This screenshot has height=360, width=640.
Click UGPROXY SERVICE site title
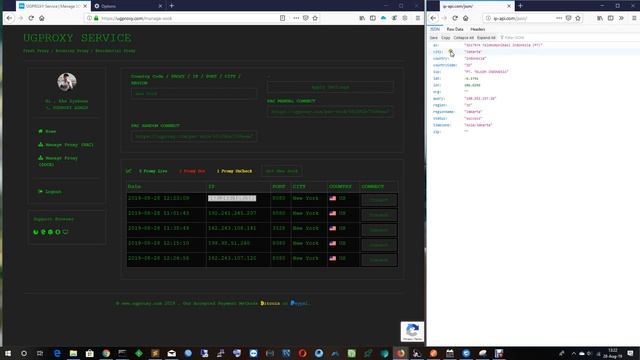(77, 38)
